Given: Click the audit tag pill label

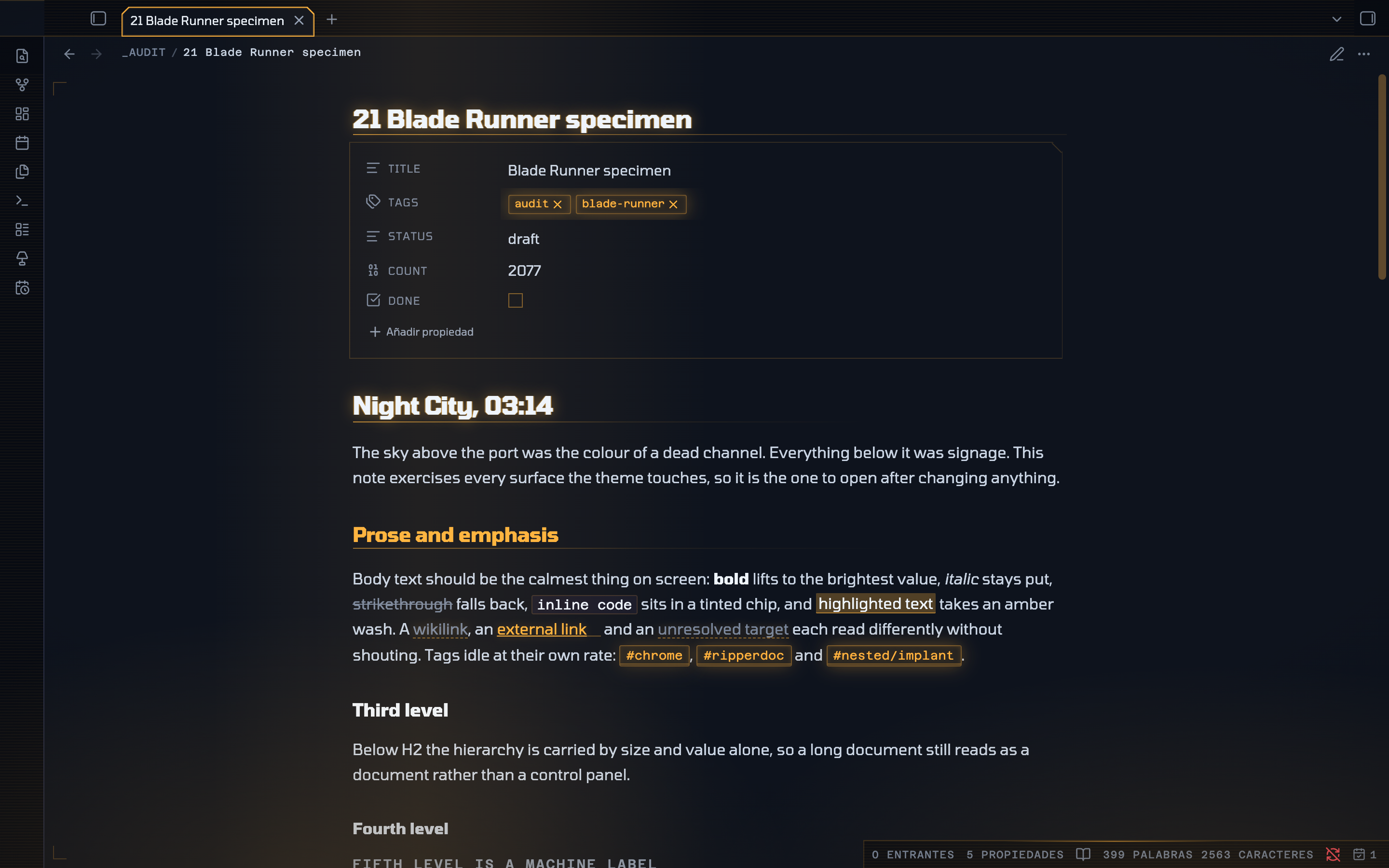Looking at the screenshot, I should (531, 204).
